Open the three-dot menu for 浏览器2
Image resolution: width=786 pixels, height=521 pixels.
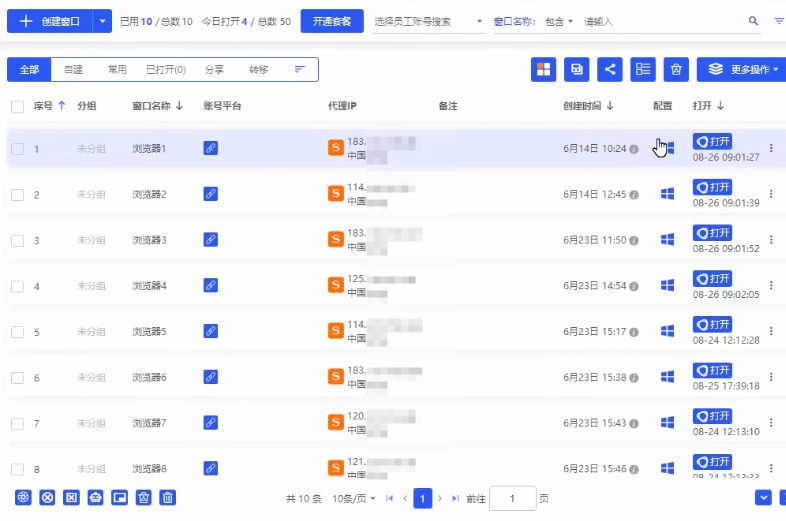click(x=770, y=194)
